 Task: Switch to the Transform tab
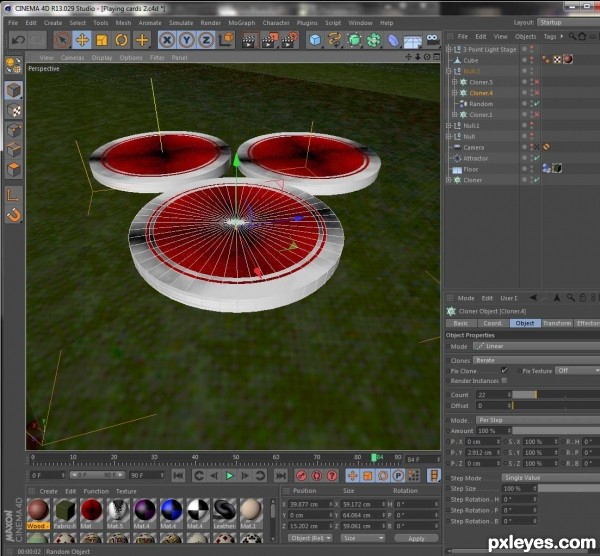pyautogui.click(x=557, y=323)
